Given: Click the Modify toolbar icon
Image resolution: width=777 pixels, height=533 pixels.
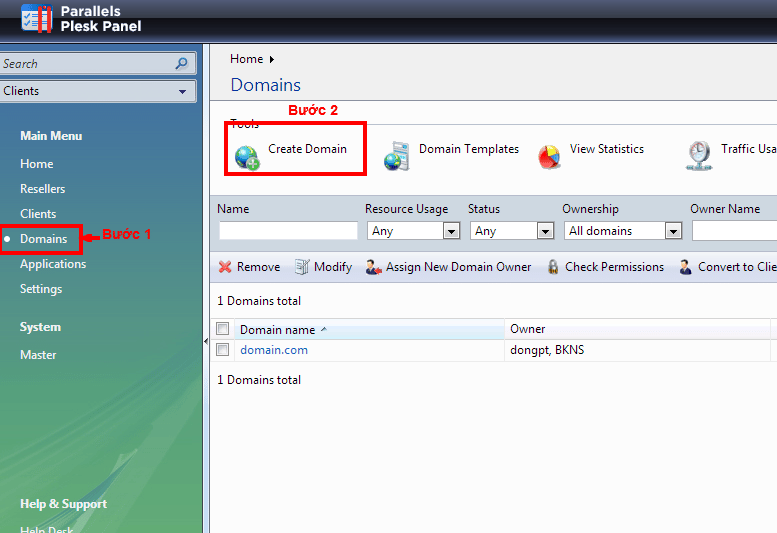Looking at the screenshot, I should pos(302,267).
